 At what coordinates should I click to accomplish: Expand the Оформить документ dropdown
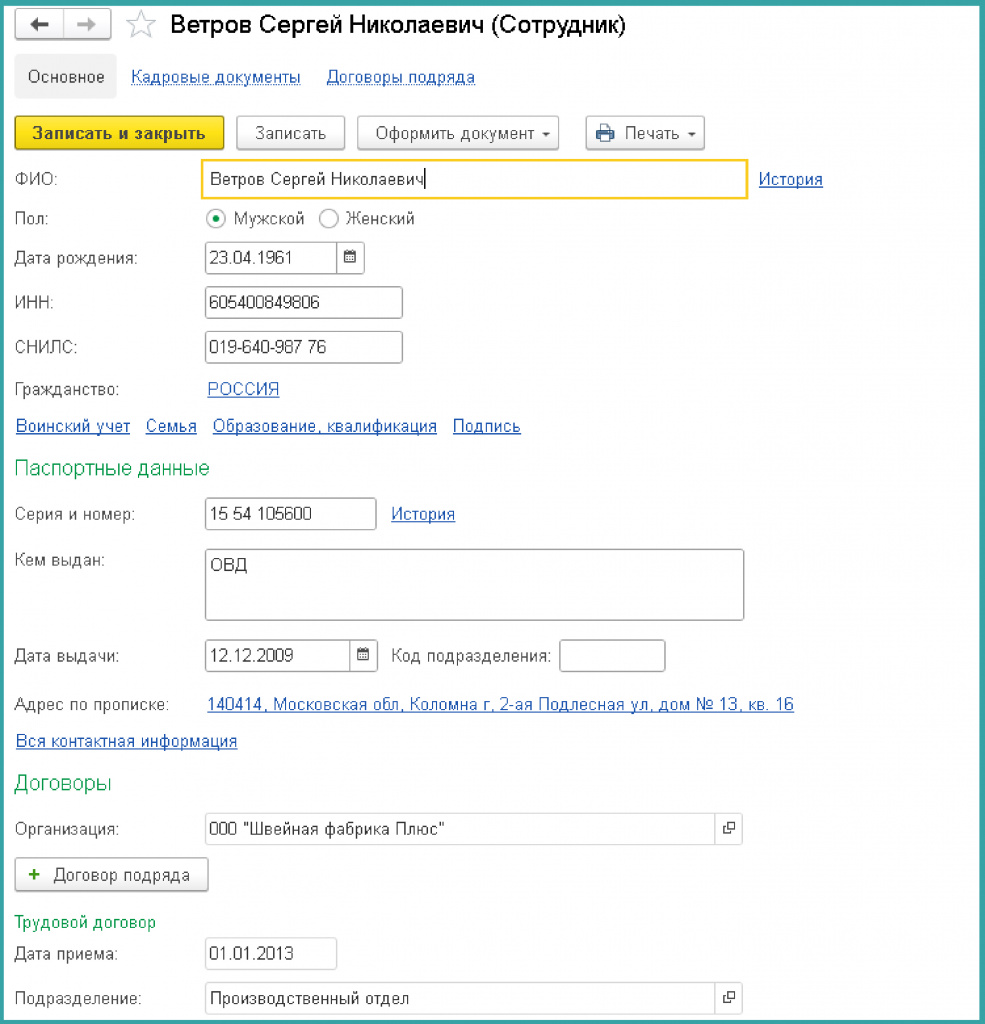458,133
